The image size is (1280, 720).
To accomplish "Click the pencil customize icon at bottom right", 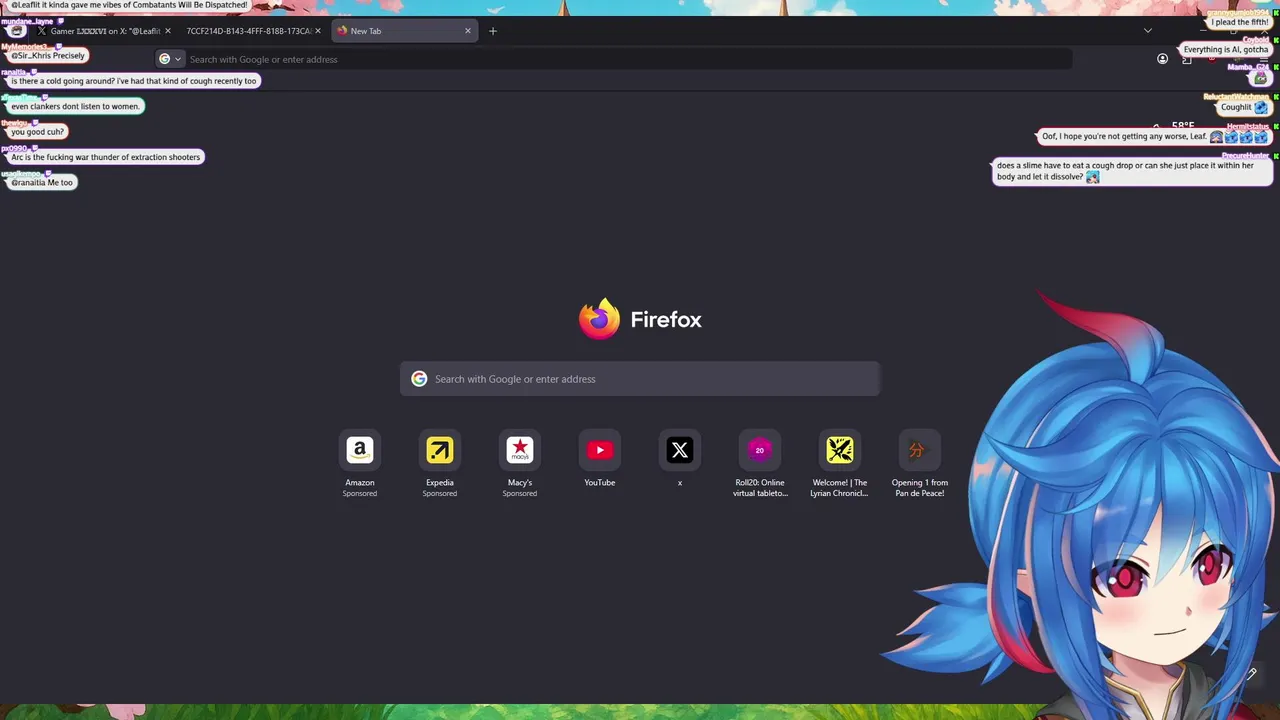I will tap(1251, 674).
